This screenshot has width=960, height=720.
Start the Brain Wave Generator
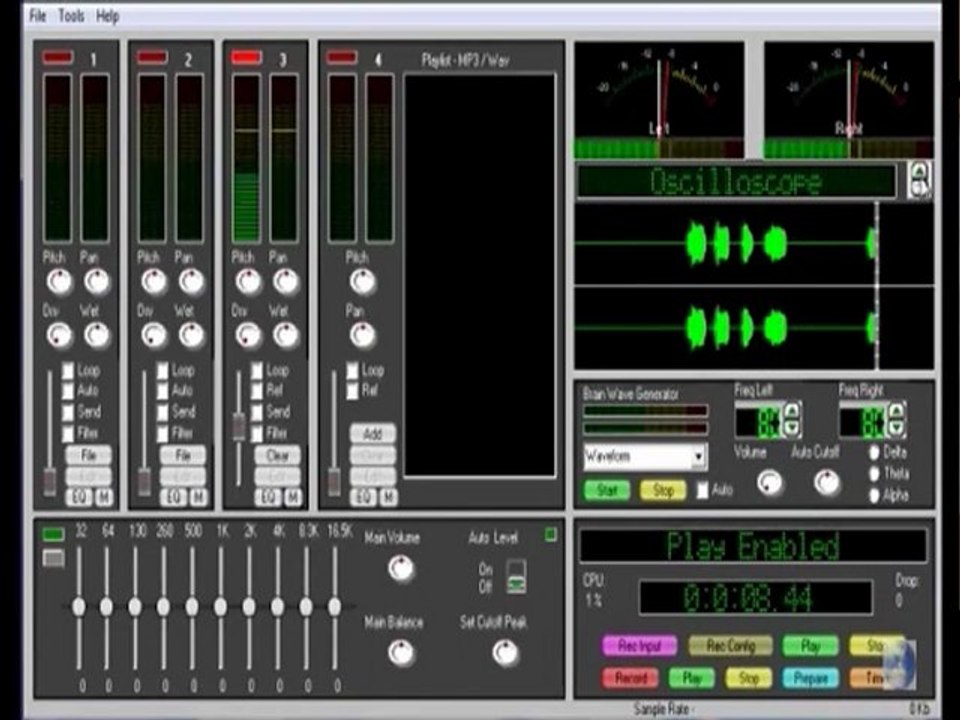606,490
